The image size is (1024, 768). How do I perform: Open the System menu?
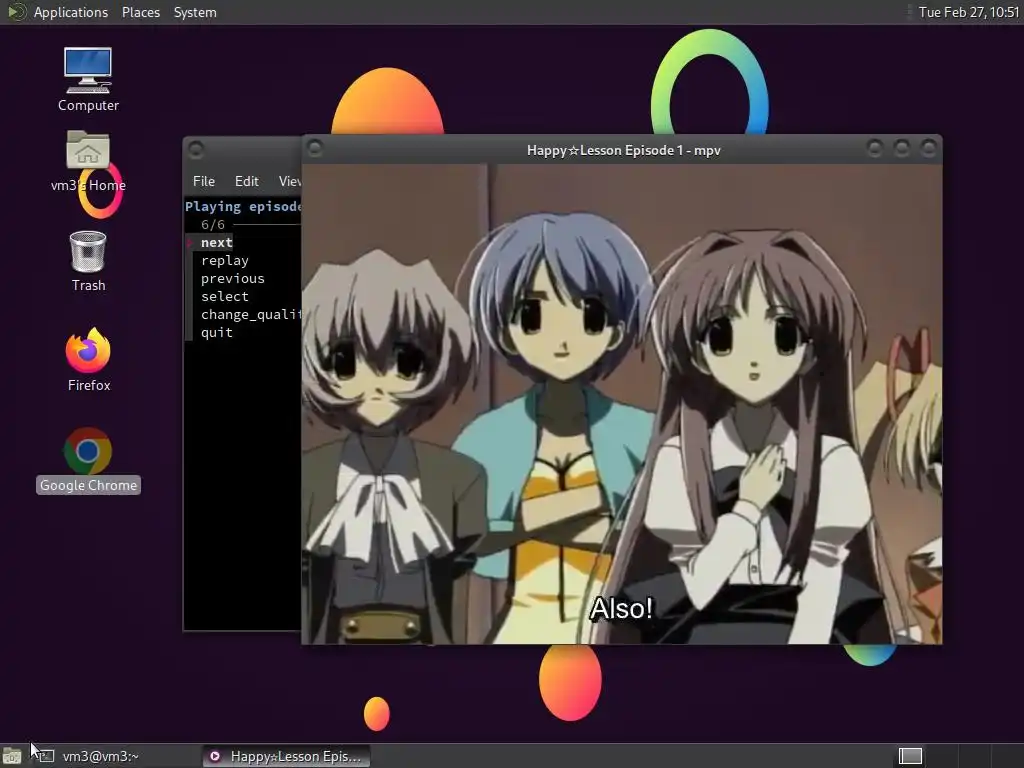[x=195, y=12]
